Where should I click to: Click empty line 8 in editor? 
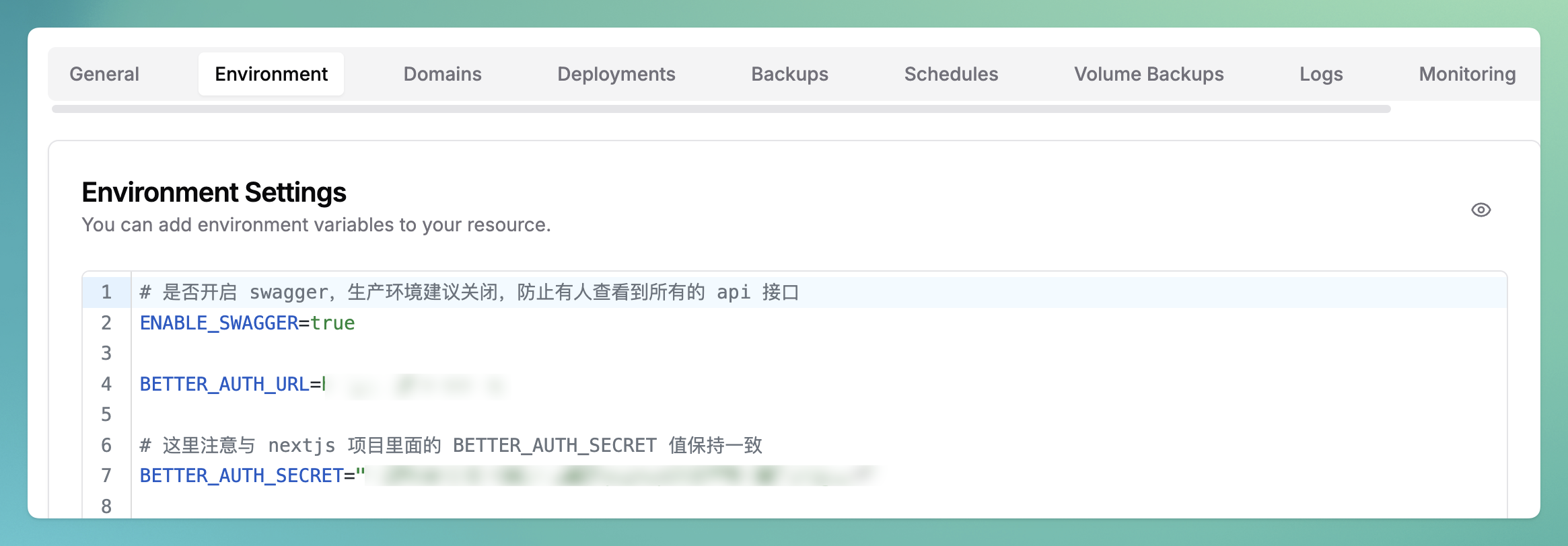pyautogui.click(x=471, y=506)
